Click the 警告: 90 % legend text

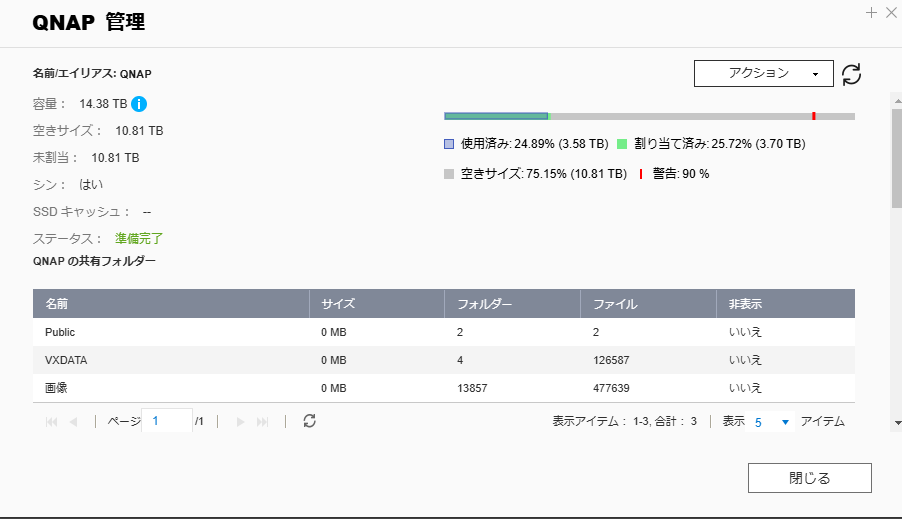click(681, 174)
